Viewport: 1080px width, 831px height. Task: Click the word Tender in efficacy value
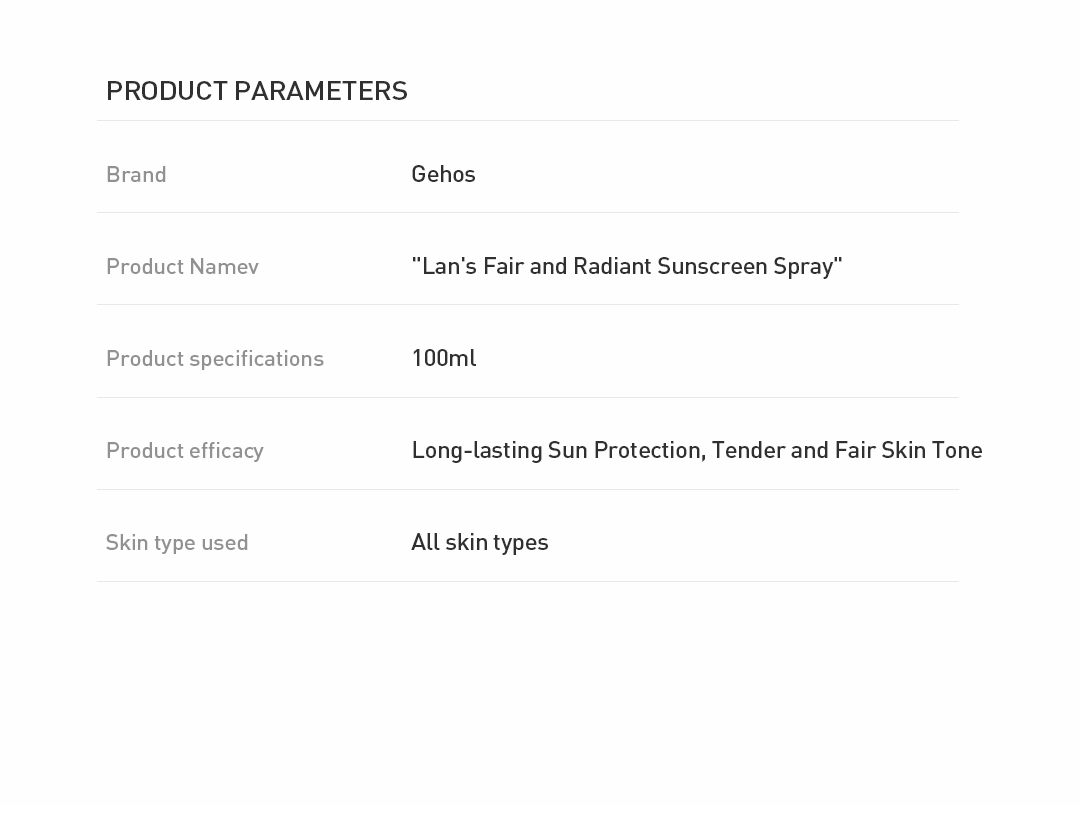click(x=748, y=450)
